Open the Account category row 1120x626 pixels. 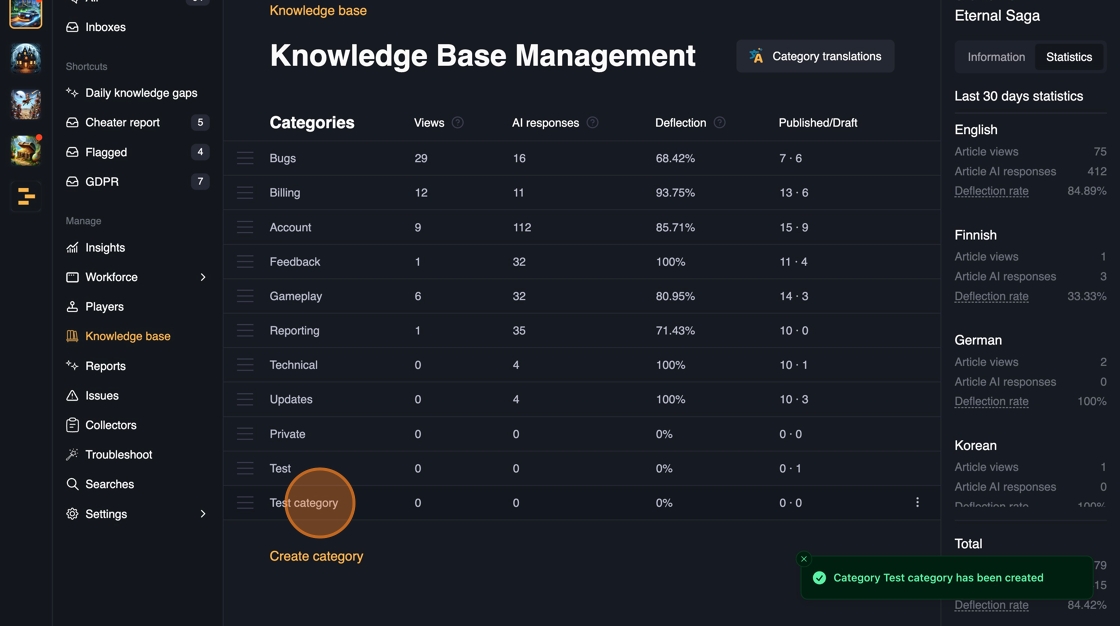click(291, 228)
